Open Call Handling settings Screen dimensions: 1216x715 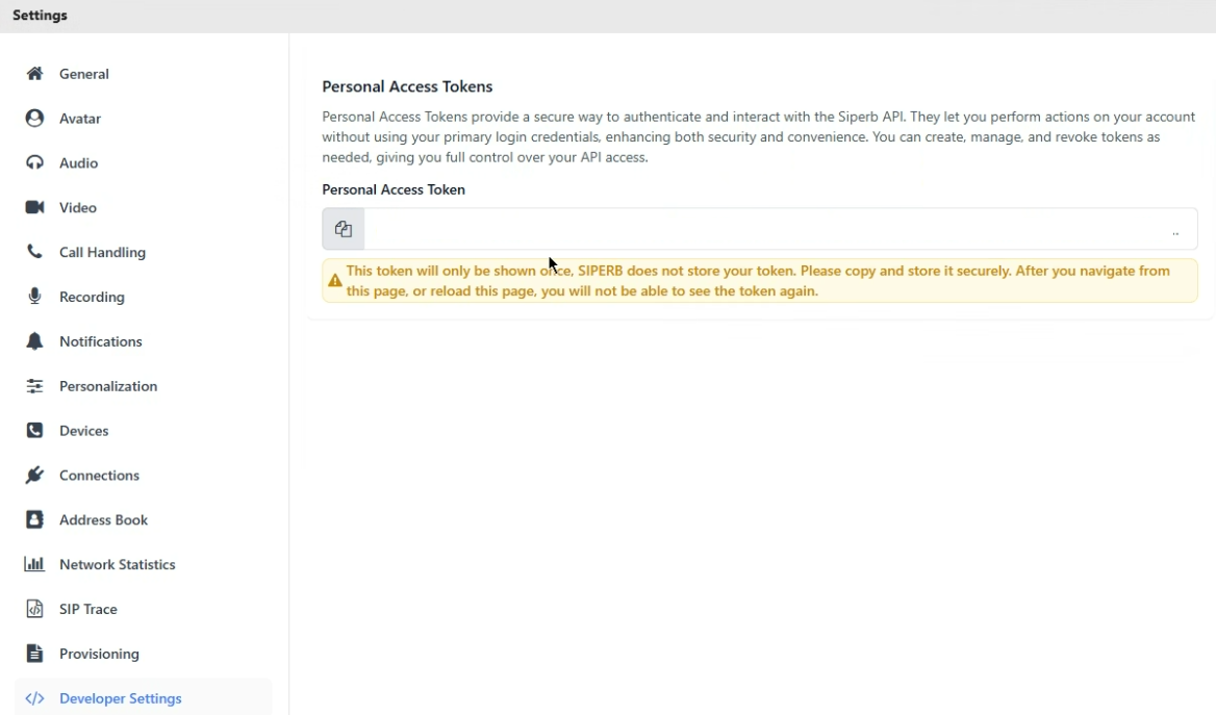tap(143, 252)
